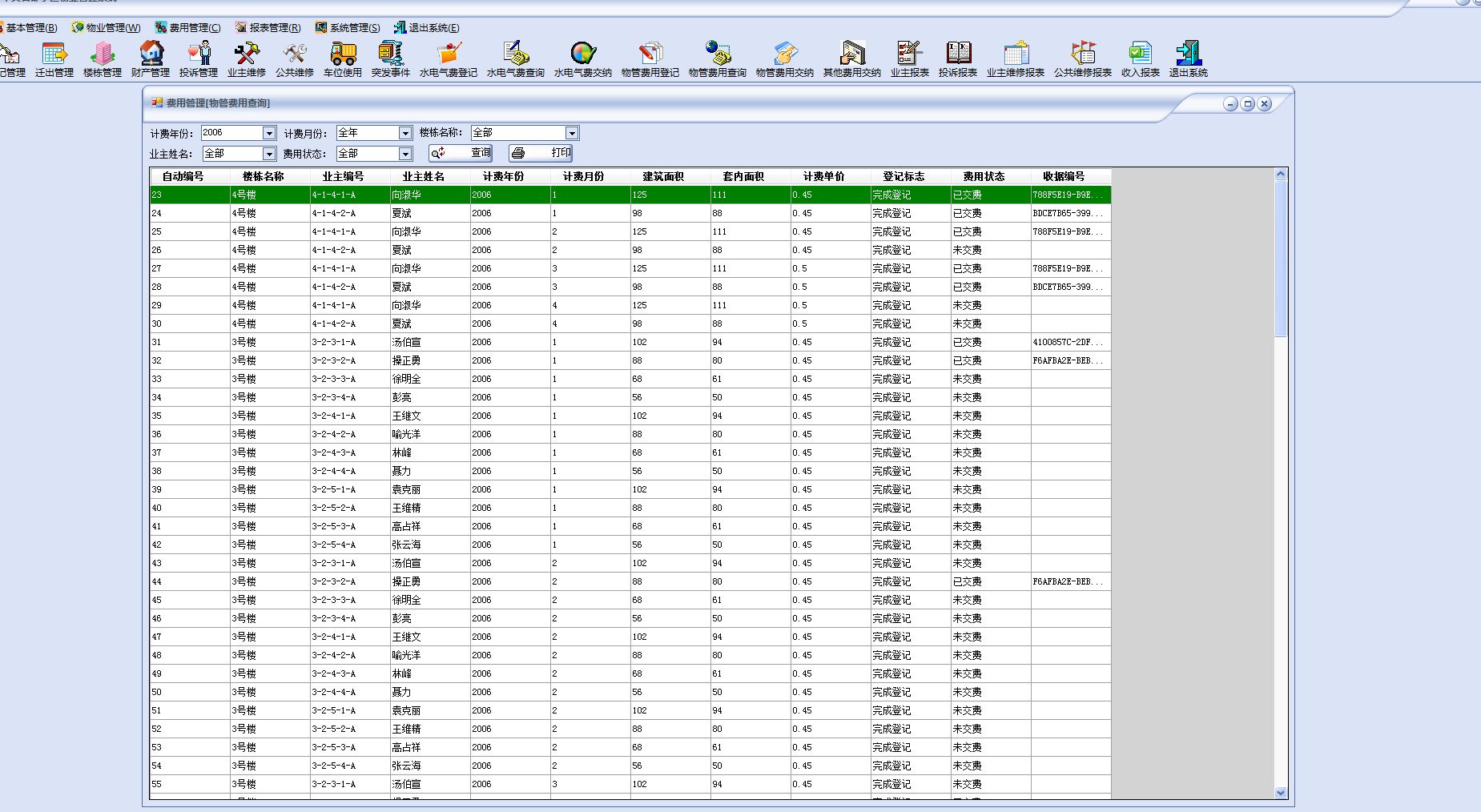Open the 基本管理(B) menu
The width and height of the screenshot is (1481, 812).
tap(29, 28)
